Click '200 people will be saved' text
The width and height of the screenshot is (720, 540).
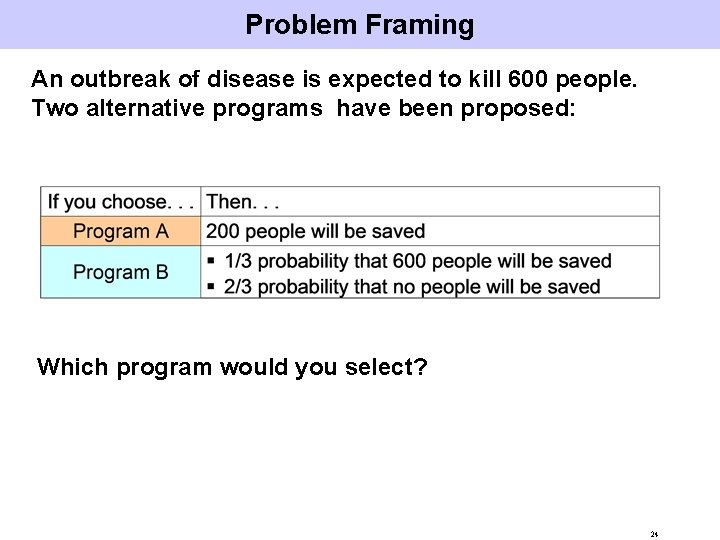point(315,231)
